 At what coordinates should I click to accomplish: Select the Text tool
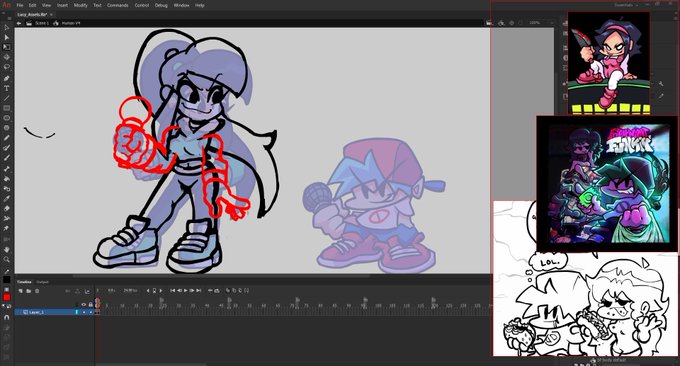(x=7, y=88)
